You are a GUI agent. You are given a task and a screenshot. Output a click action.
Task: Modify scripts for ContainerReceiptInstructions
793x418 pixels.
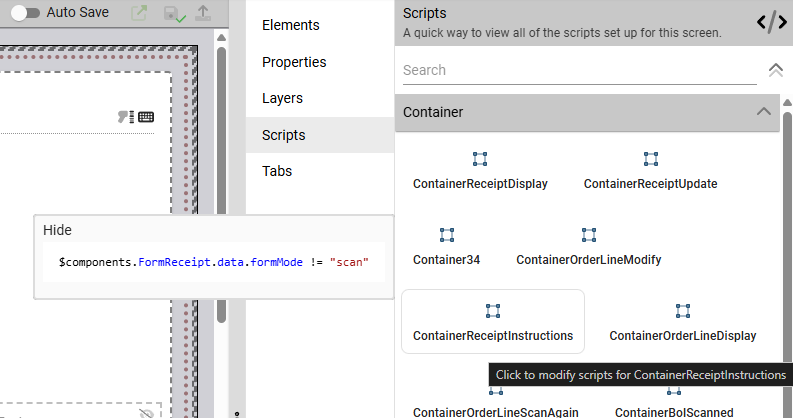[x=492, y=321]
